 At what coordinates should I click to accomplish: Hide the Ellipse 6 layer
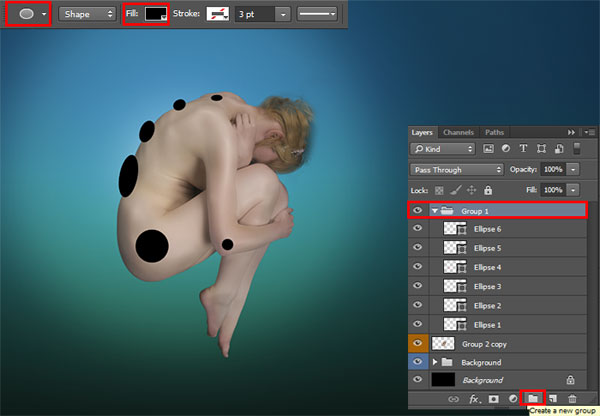tap(417, 228)
